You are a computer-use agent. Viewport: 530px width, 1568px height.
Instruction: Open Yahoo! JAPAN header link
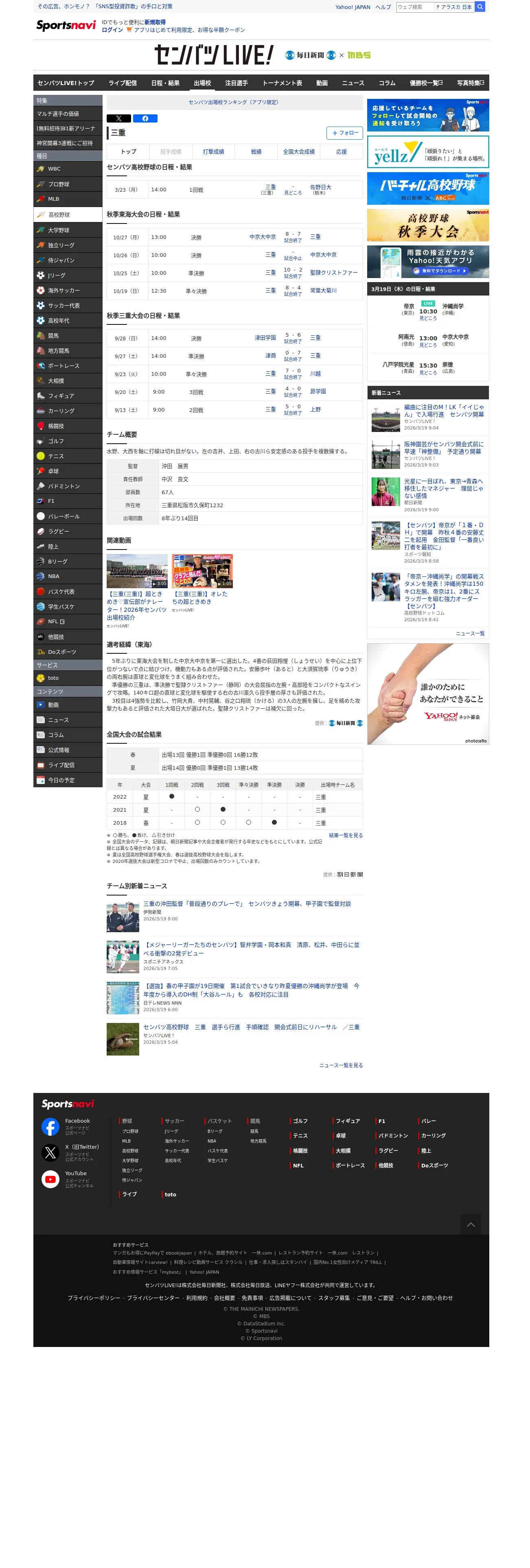click(353, 7)
